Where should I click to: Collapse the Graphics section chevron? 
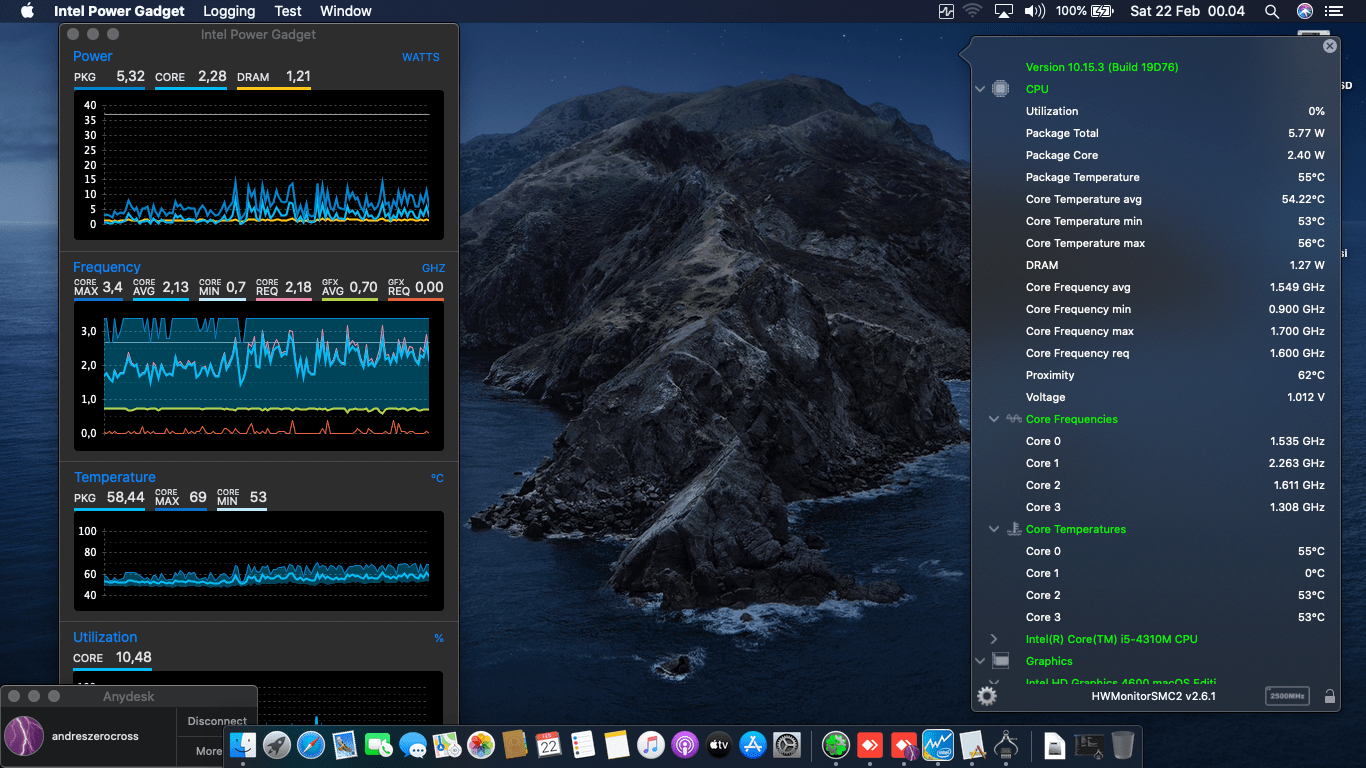[x=981, y=661]
